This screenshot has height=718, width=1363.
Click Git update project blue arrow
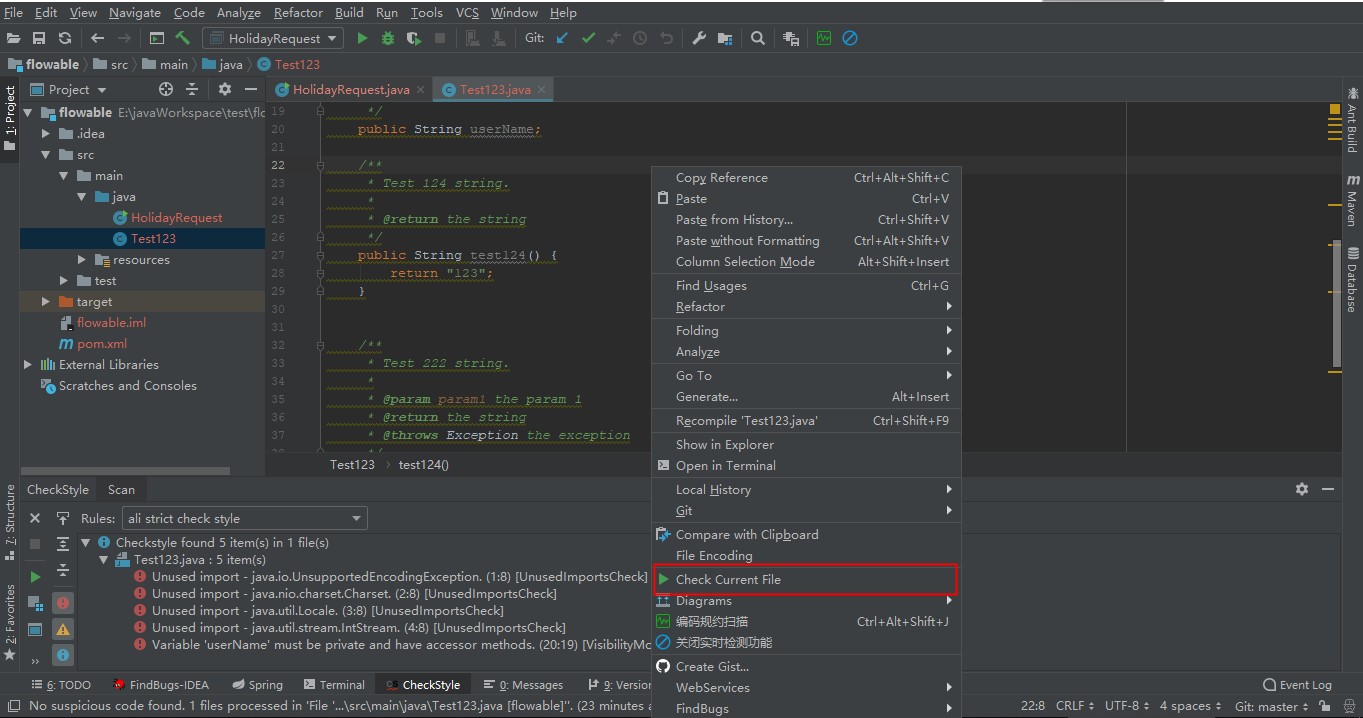(x=562, y=38)
